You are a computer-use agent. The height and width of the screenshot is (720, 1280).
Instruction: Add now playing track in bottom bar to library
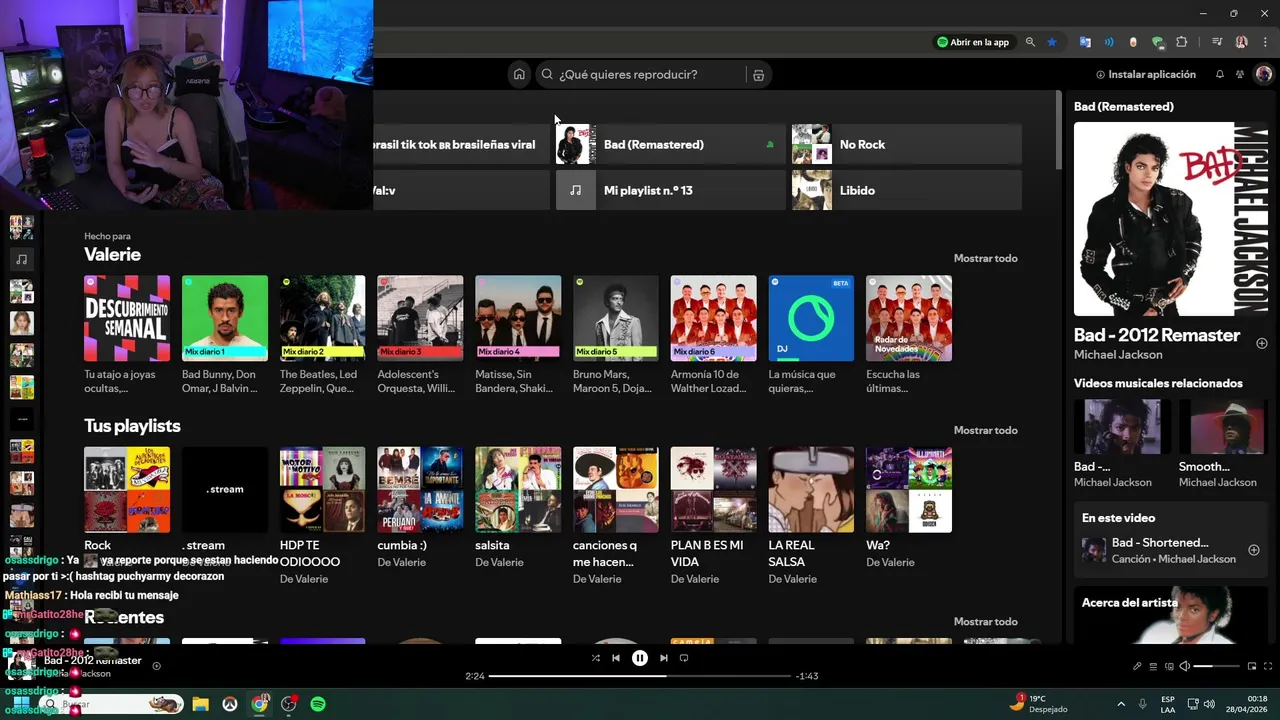156,666
